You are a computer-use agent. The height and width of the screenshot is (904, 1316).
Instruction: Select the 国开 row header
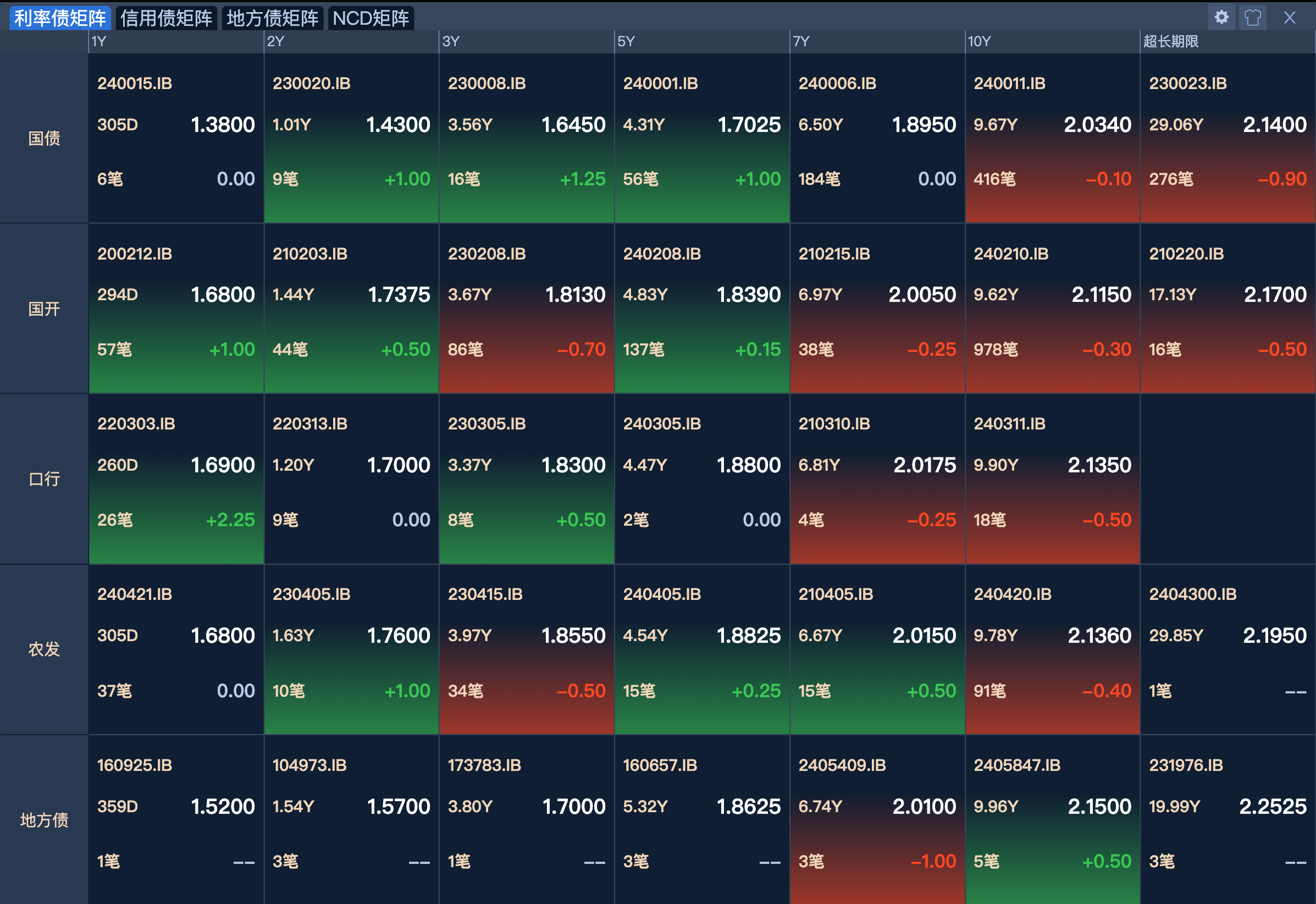(x=44, y=308)
